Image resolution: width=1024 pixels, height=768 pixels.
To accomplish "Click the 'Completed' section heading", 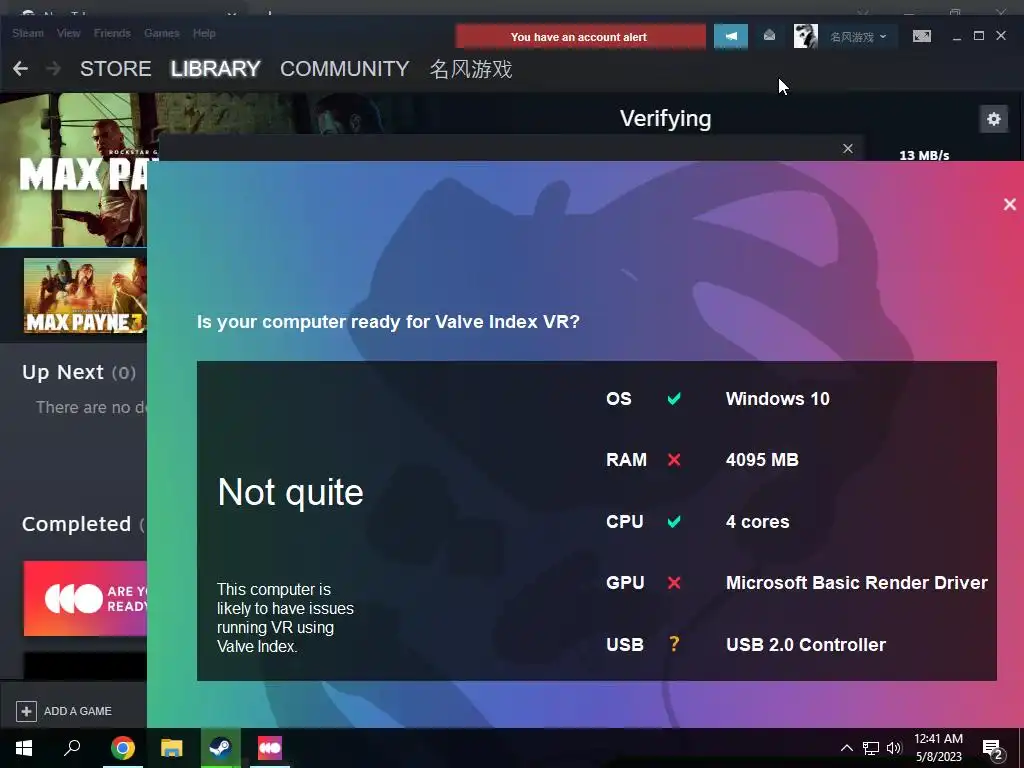I will (76, 524).
